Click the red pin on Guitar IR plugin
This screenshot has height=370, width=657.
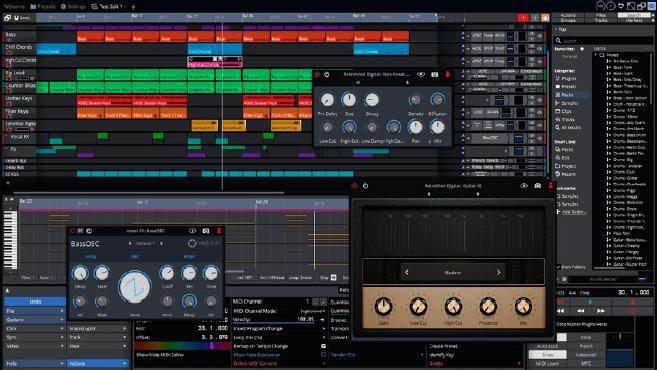[x=551, y=186]
